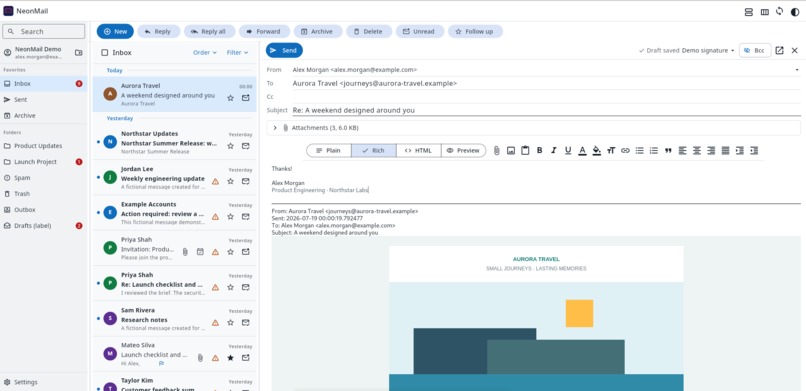Click the Delete button
This screenshot has width=806, height=391.
tap(369, 31)
